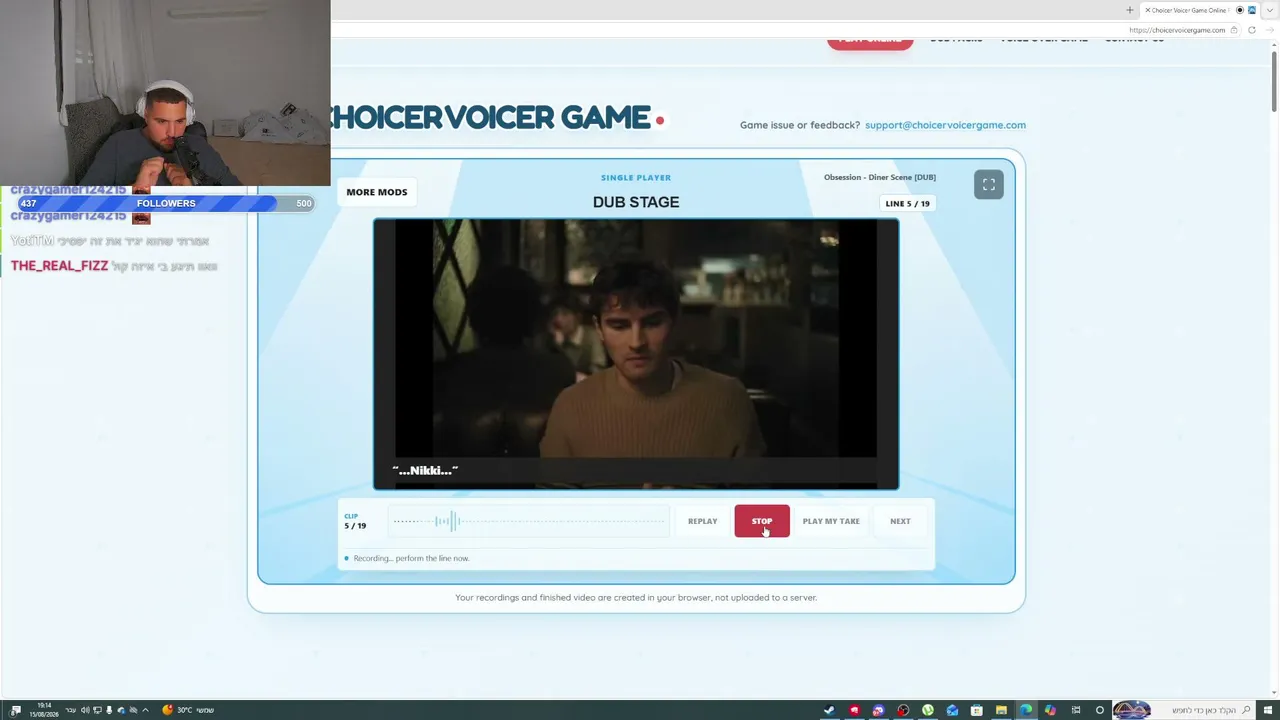The width and height of the screenshot is (1280, 720).
Task: Email support@choicervoicergame.com link
Action: (945, 125)
